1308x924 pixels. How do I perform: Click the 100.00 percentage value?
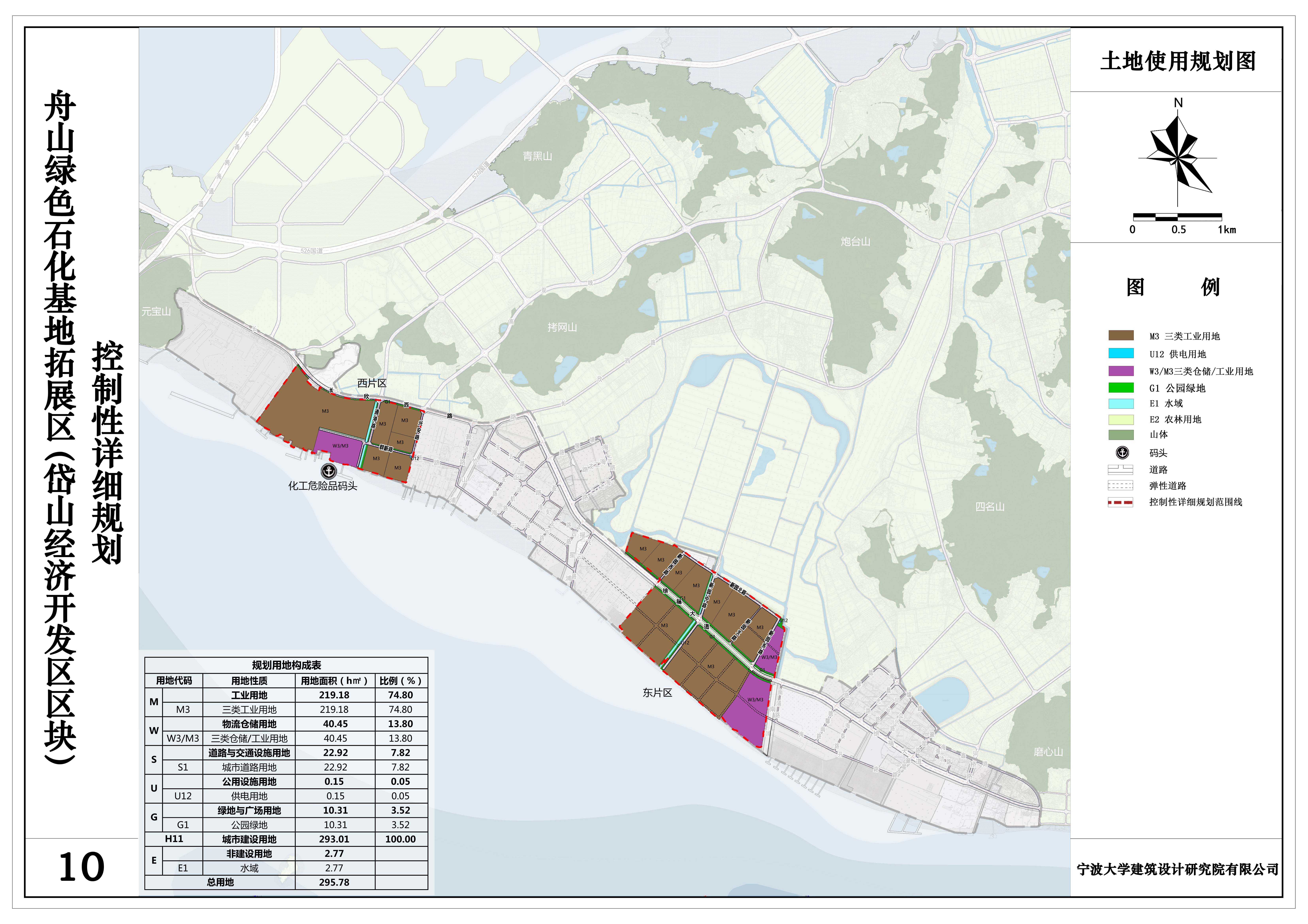point(401,839)
